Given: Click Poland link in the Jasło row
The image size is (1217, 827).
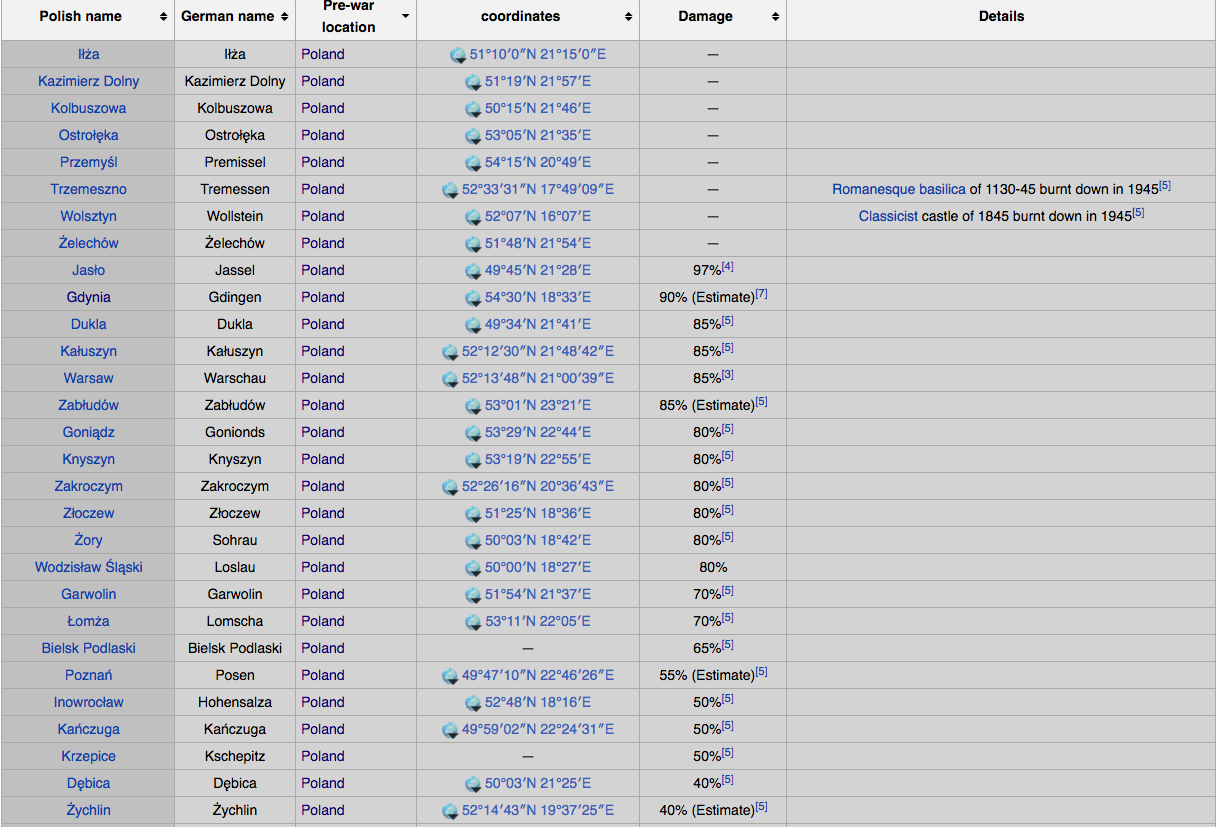Looking at the screenshot, I should [x=322, y=270].
